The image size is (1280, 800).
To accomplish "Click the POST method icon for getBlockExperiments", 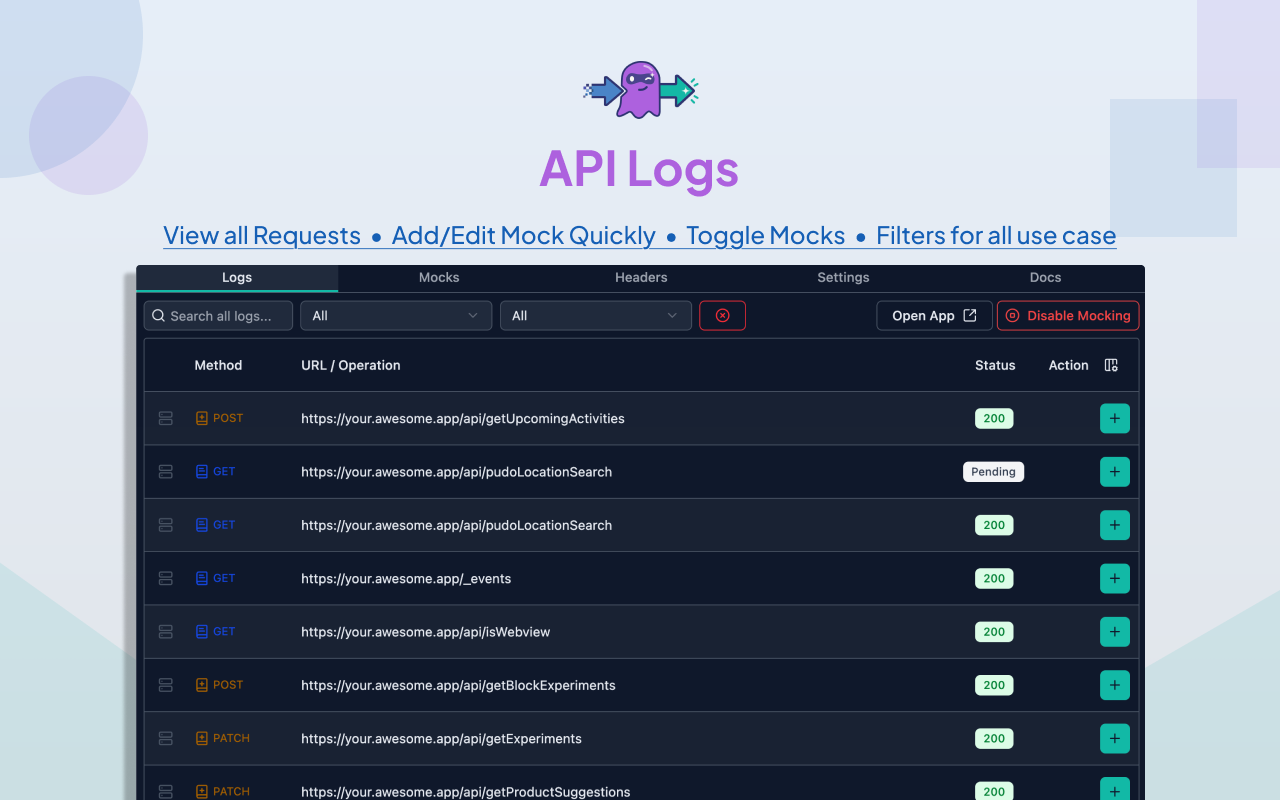I will point(202,685).
